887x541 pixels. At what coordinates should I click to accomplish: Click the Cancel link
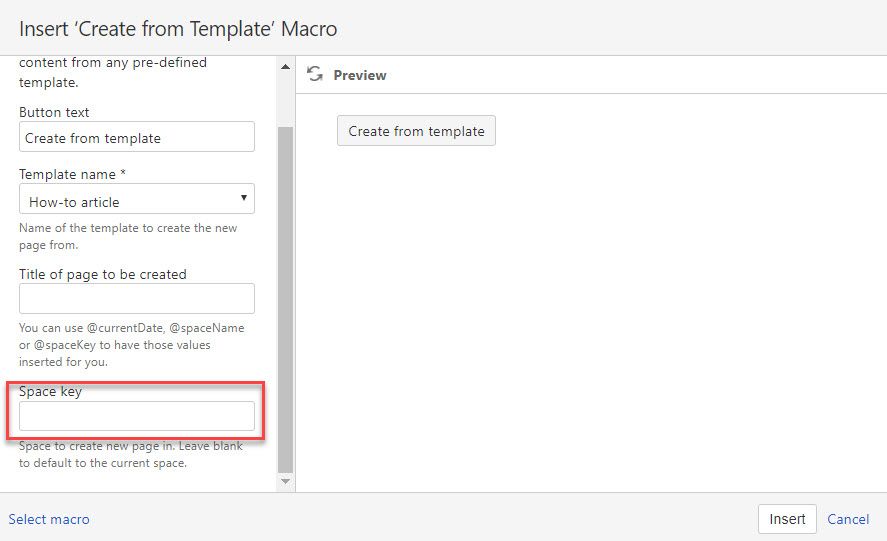847,519
